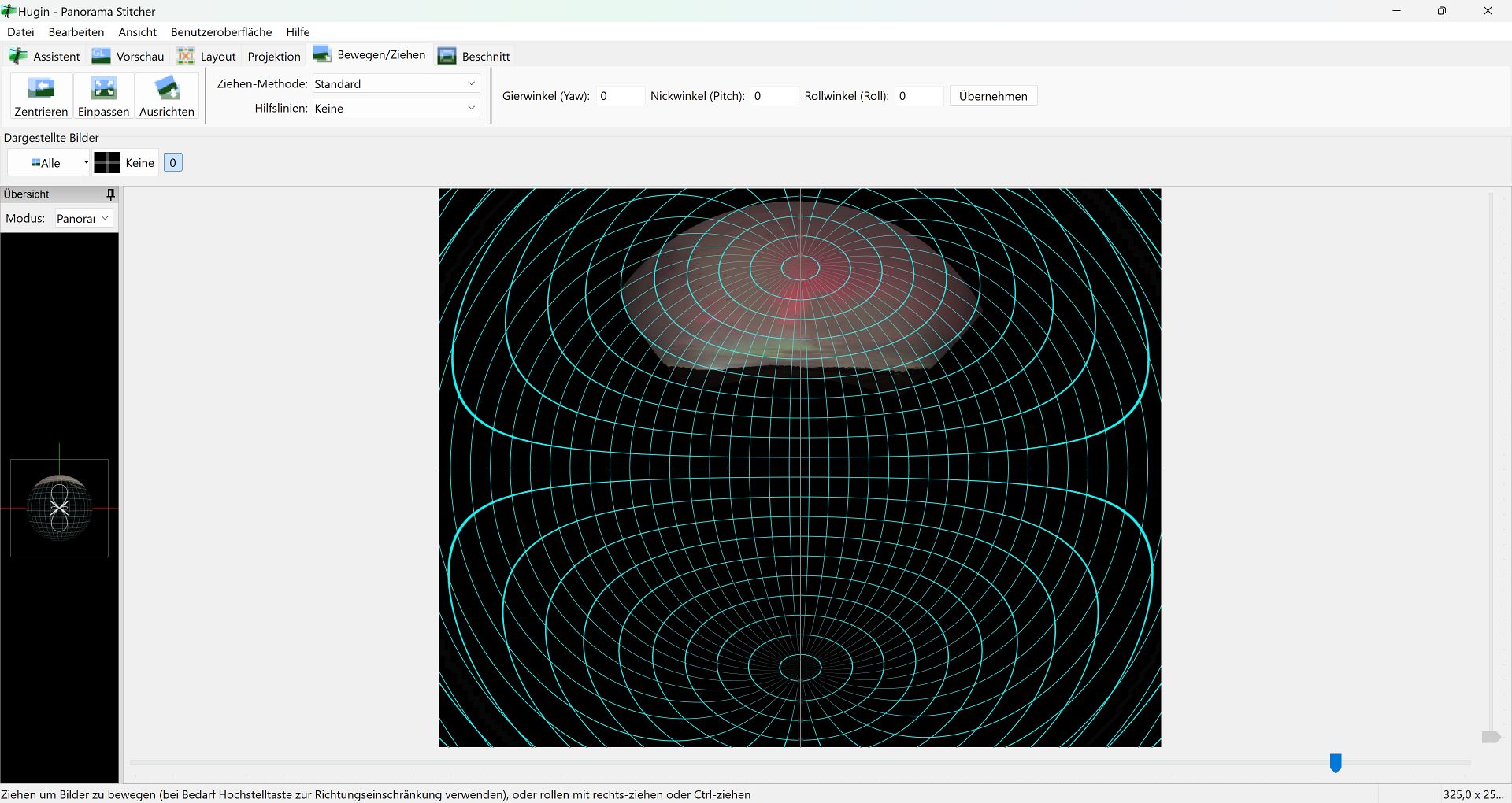Expand the Hilfslinien dropdown
1512x803 pixels.
(395, 108)
